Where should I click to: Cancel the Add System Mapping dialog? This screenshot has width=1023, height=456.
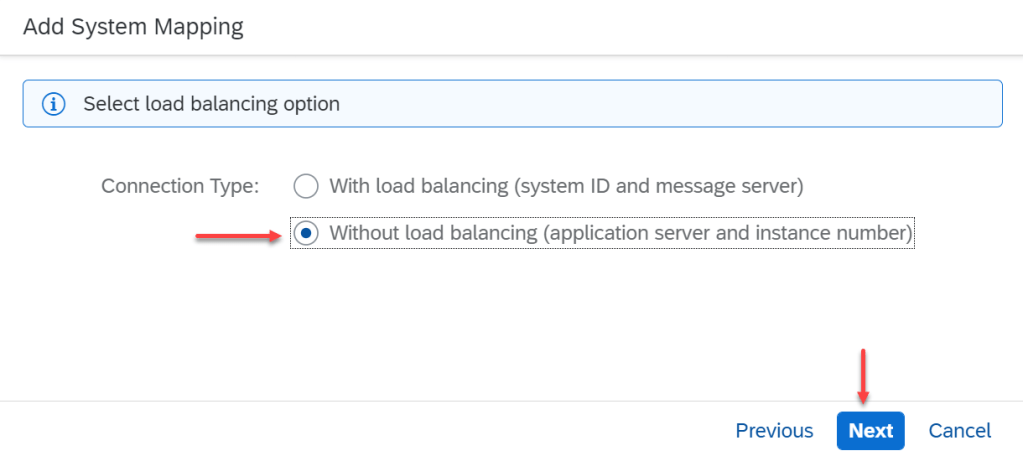pos(959,431)
